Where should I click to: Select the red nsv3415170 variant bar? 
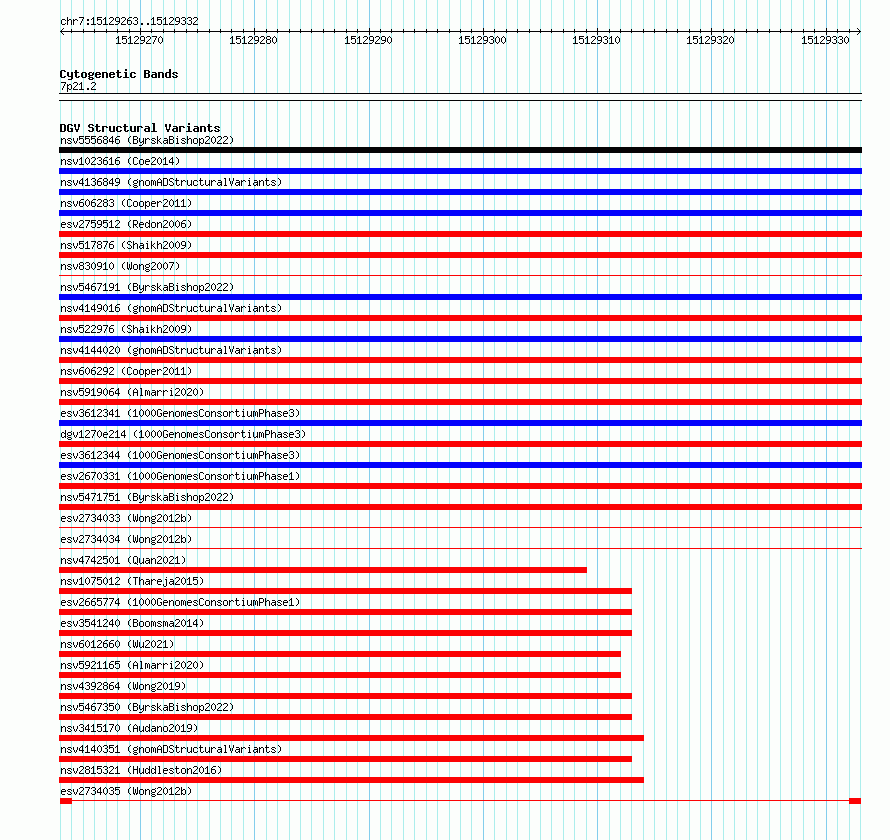click(351, 738)
